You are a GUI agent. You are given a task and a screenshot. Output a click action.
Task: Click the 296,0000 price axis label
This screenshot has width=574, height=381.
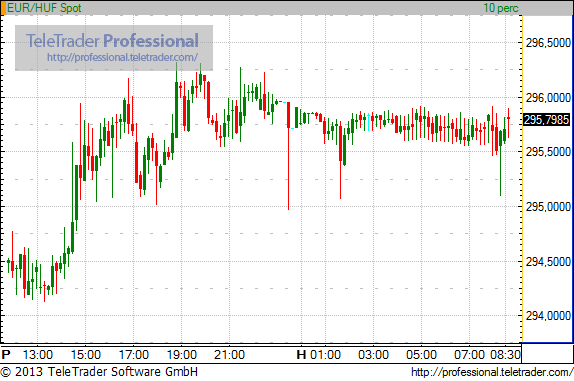pos(548,98)
